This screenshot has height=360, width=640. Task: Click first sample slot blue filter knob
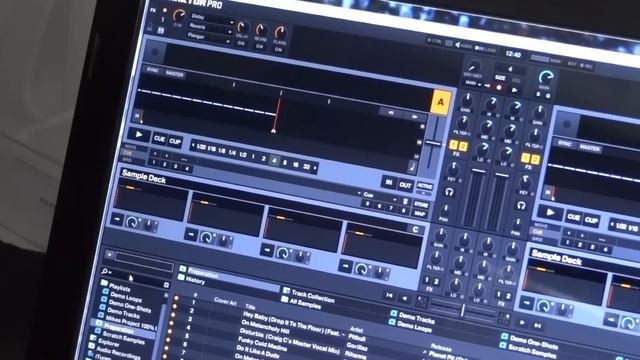tap(132, 222)
